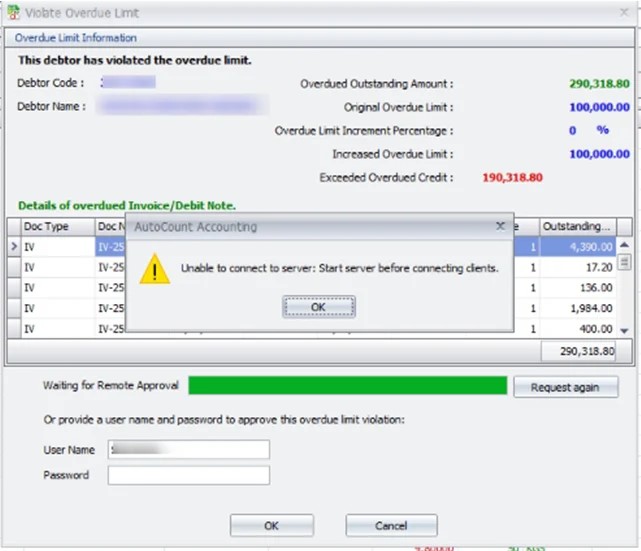Click the invoice table scroll down arrow
Screen dimensions: 641x551
tap(625, 330)
